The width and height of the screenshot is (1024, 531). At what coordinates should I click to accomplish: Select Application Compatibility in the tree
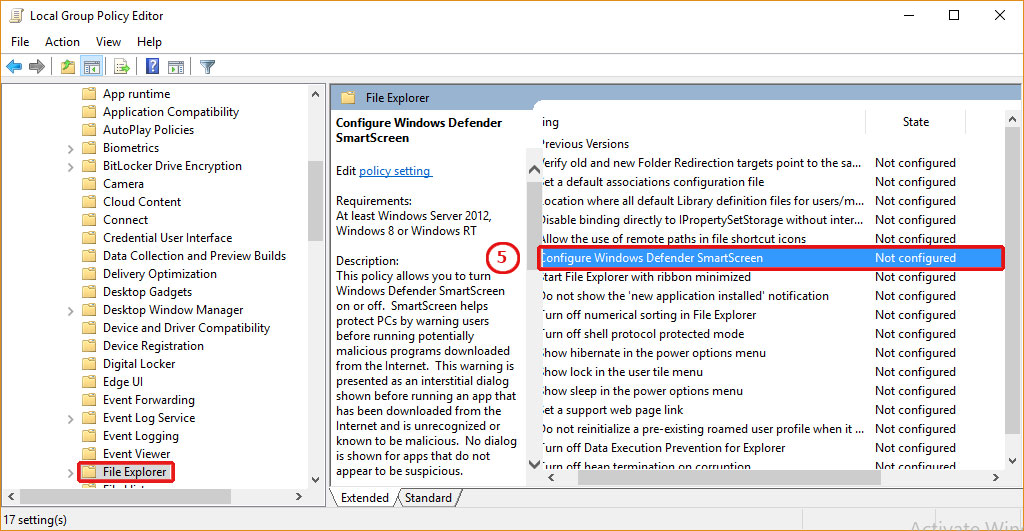pyautogui.click(x=170, y=112)
